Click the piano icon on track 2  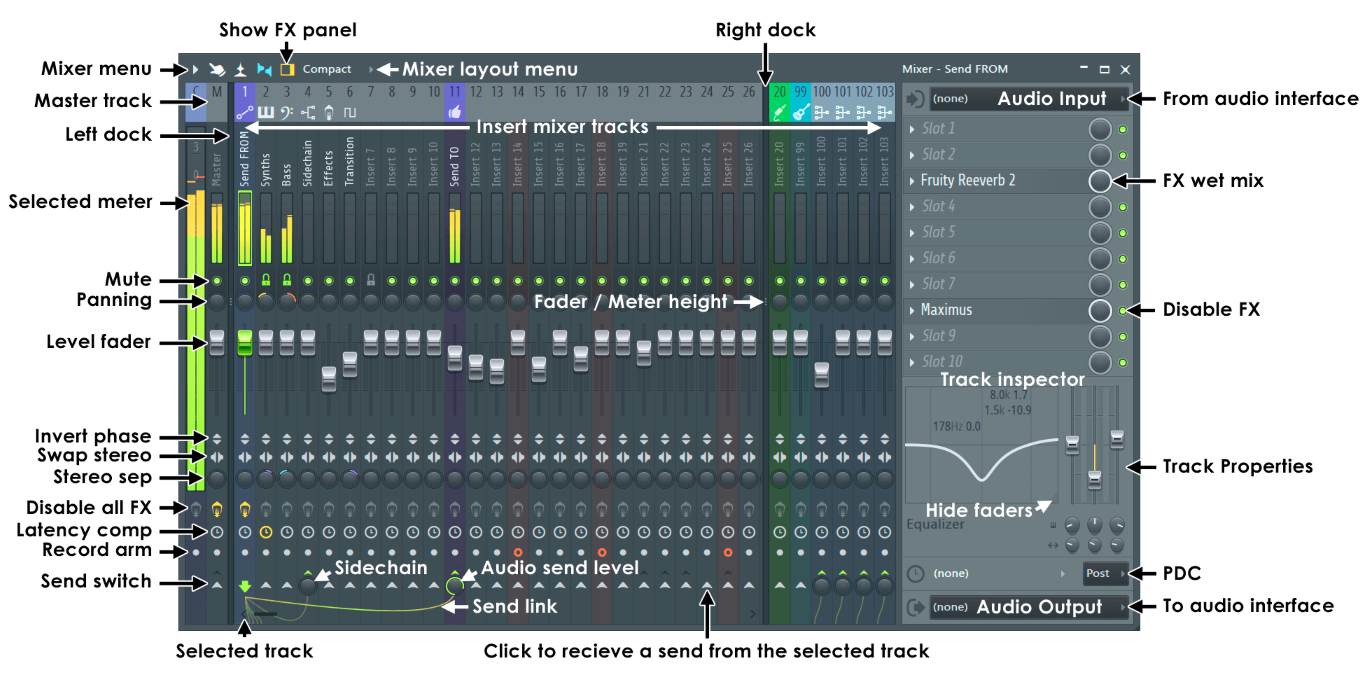click(x=266, y=112)
